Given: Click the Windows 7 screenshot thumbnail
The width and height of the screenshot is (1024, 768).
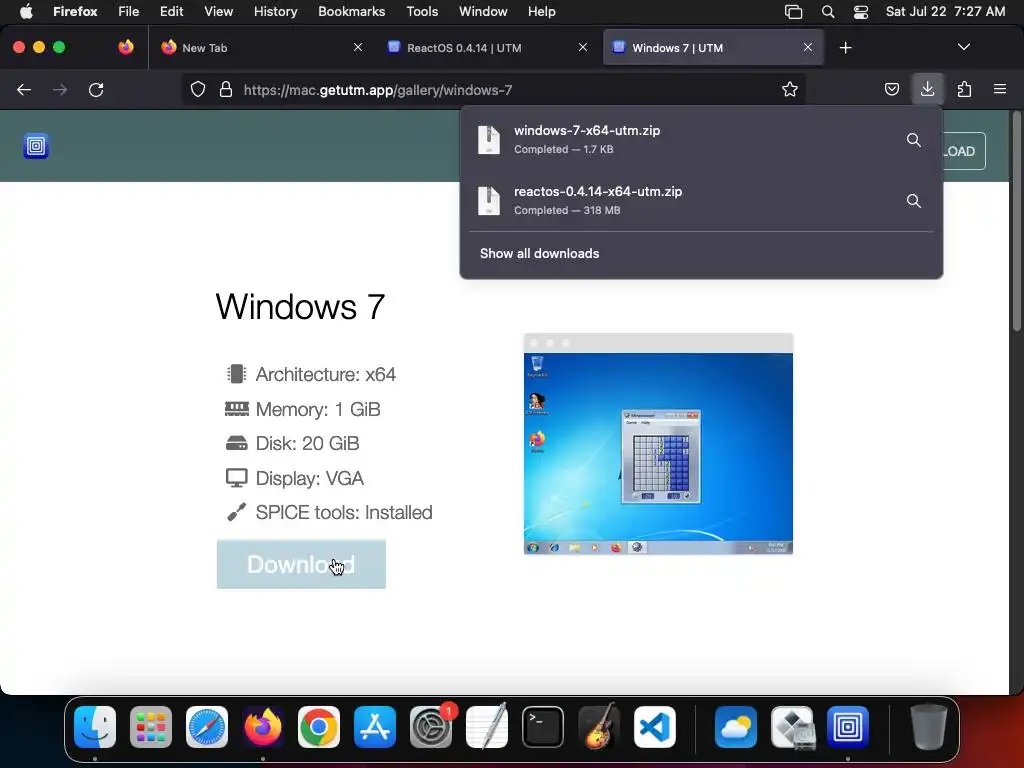Looking at the screenshot, I should pos(658,444).
